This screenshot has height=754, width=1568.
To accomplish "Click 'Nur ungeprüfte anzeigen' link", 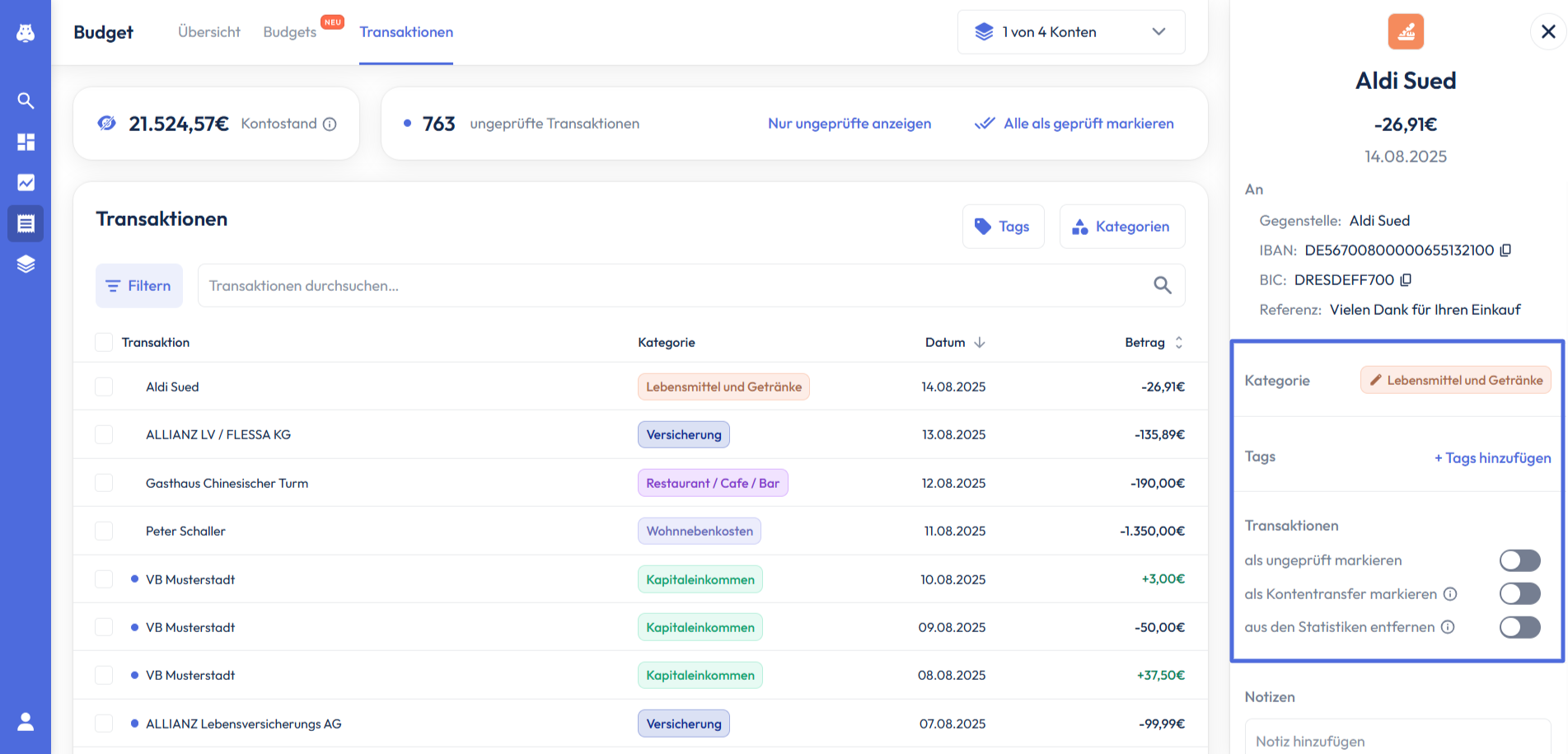I will (849, 124).
